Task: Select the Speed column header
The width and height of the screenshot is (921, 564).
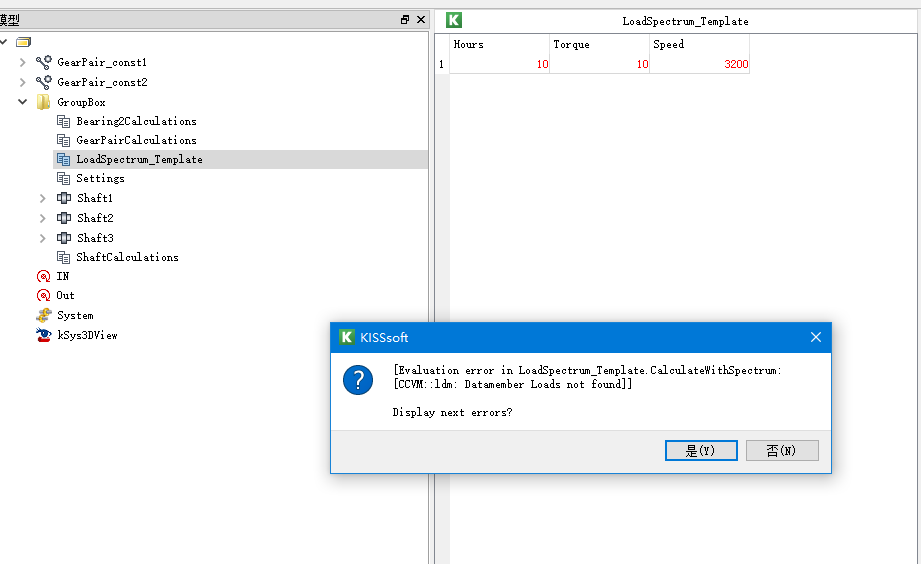Action: (x=699, y=45)
